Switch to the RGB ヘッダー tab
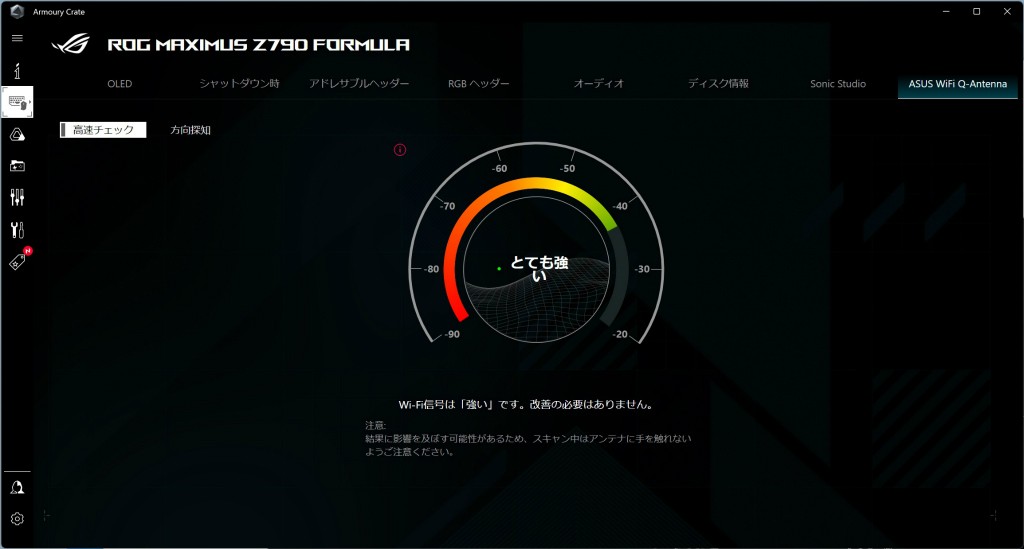 pyautogui.click(x=479, y=84)
